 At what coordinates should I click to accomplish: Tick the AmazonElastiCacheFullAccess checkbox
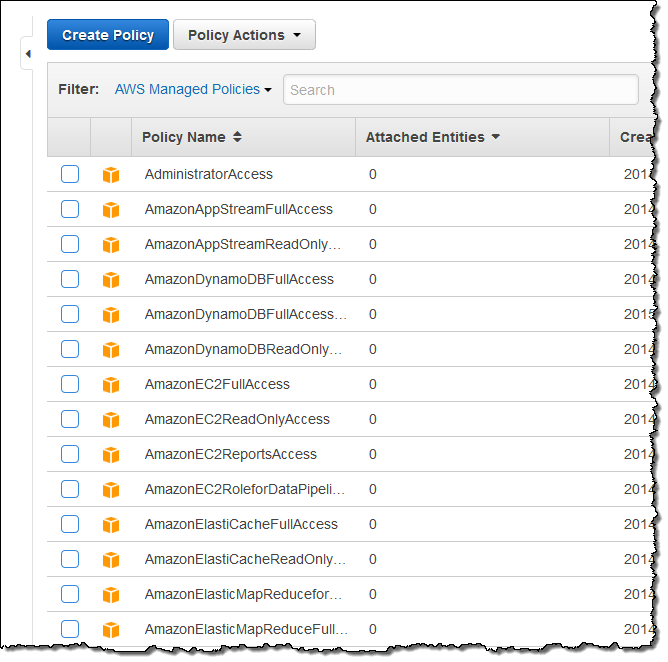(70, 524)
